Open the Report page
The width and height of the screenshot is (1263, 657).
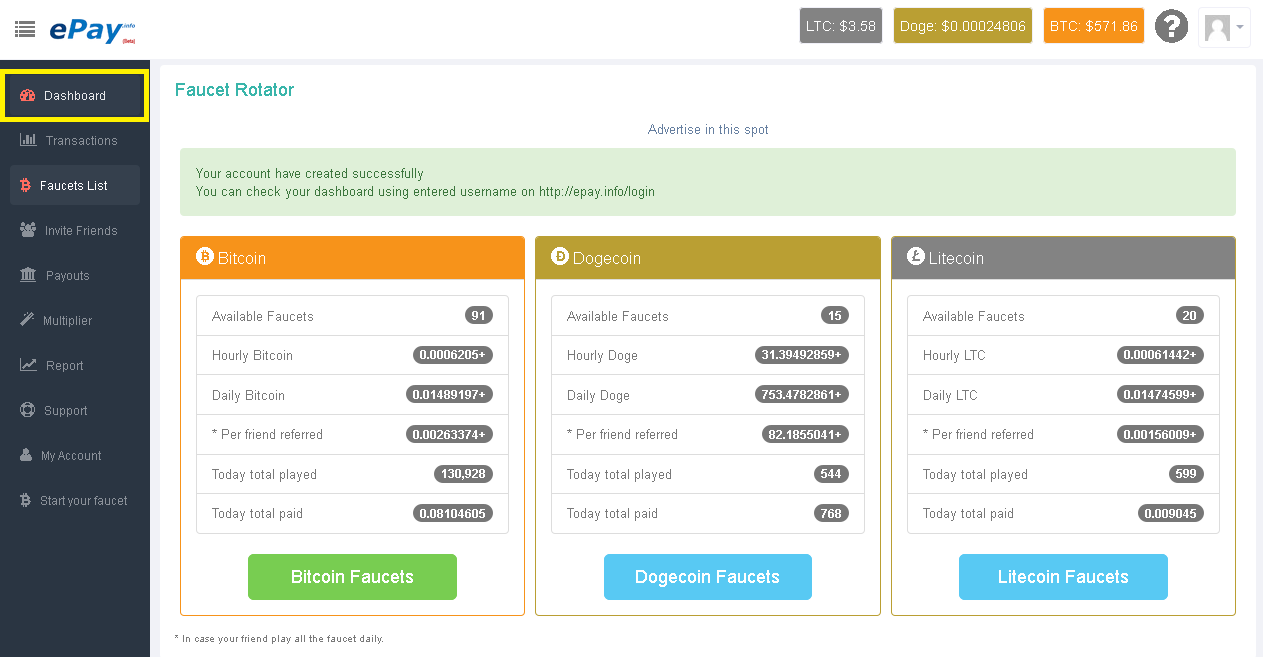[x=75, y=366]
